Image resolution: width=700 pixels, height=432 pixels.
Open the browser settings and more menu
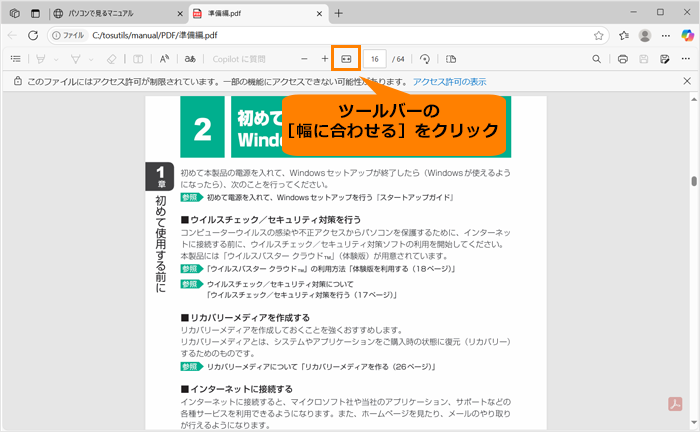click(x=666, y=35)
